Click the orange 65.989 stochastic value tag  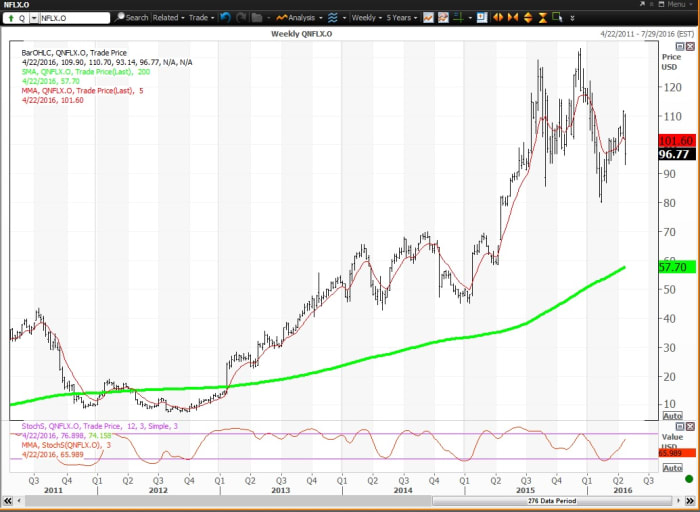(677, 453)
